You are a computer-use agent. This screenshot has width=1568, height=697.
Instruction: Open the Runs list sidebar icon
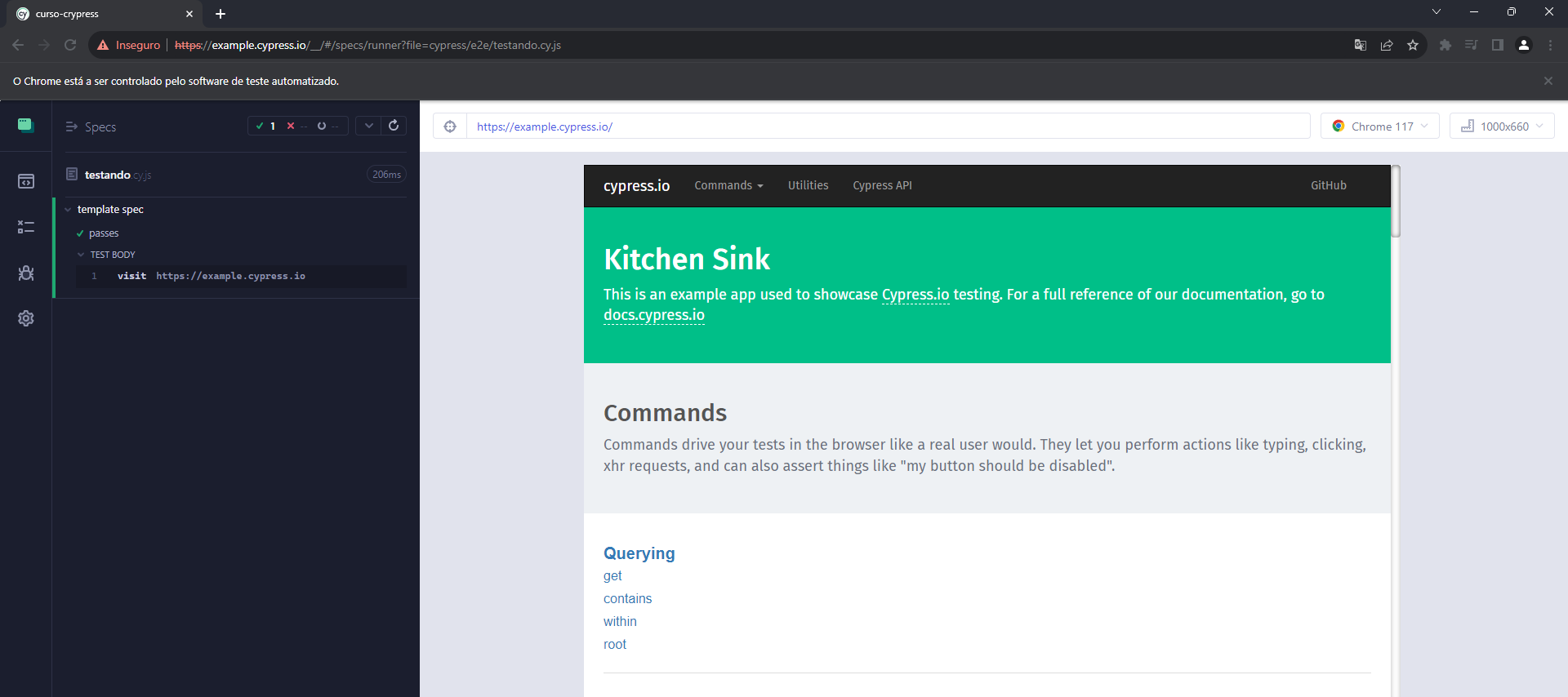tap(26, 227)
